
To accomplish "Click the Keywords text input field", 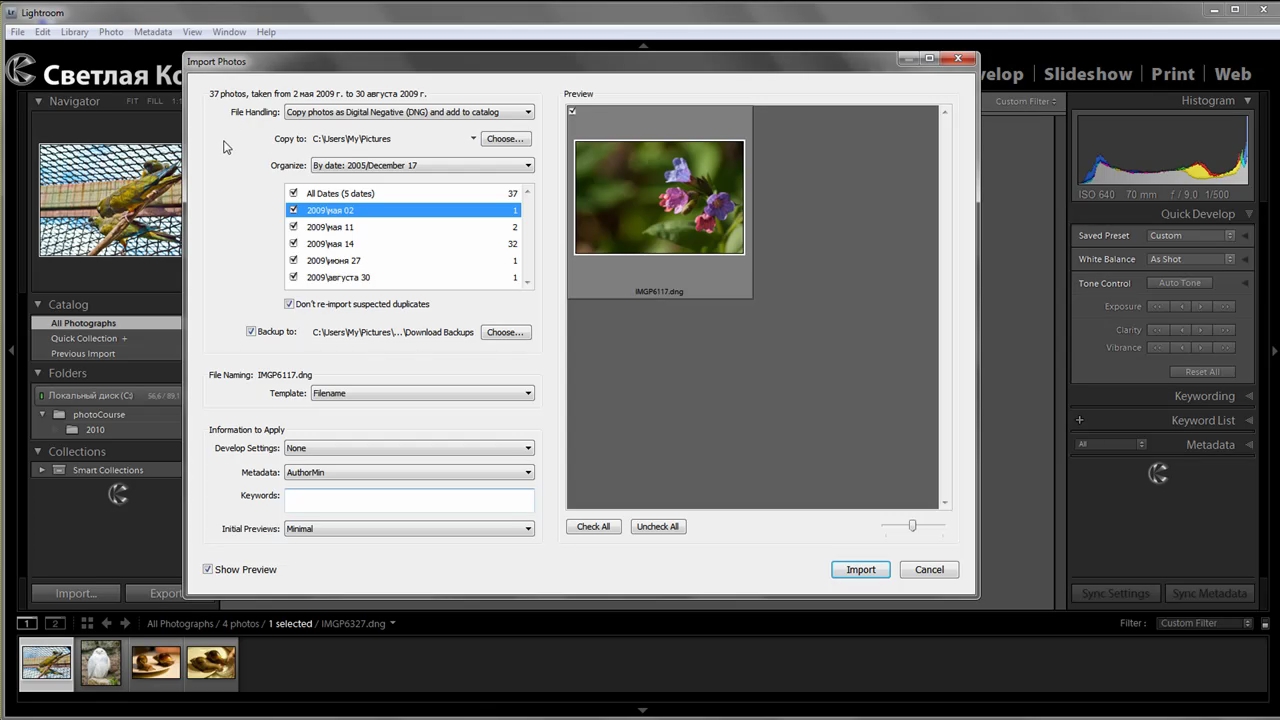I will pos(409,497).
